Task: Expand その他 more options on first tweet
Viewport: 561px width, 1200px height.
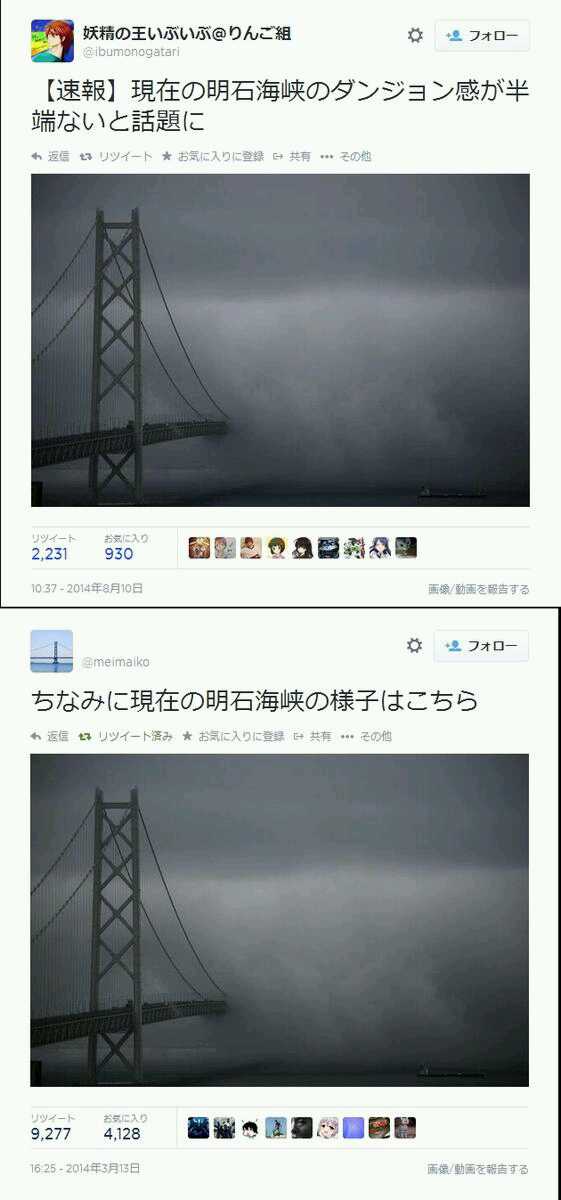Action: (347, 156)
